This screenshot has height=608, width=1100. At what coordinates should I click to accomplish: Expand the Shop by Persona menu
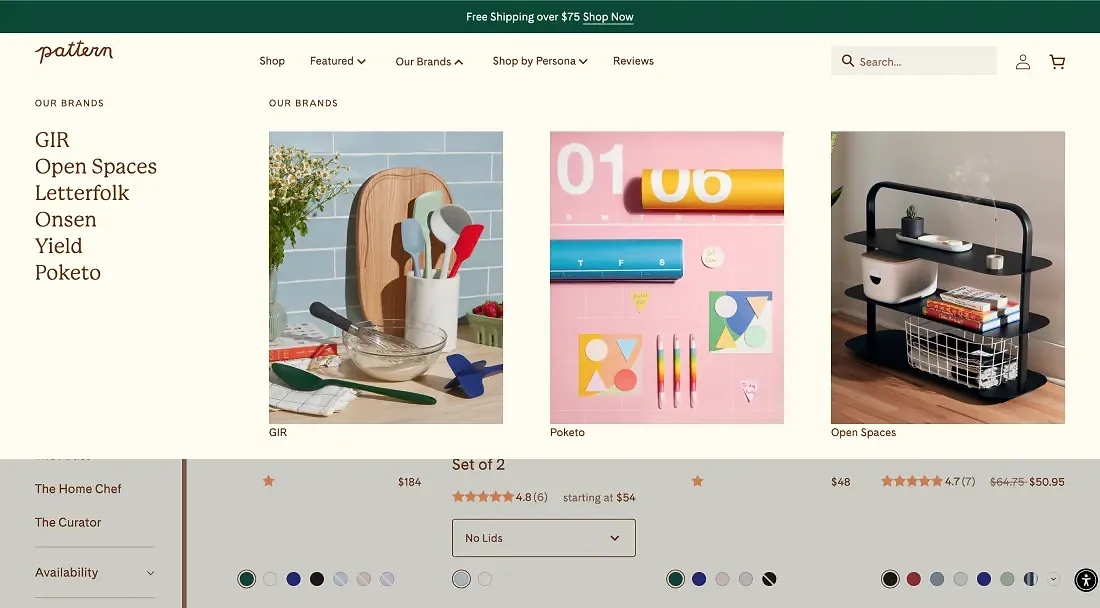pyautogui.click(x=539, y=61)
